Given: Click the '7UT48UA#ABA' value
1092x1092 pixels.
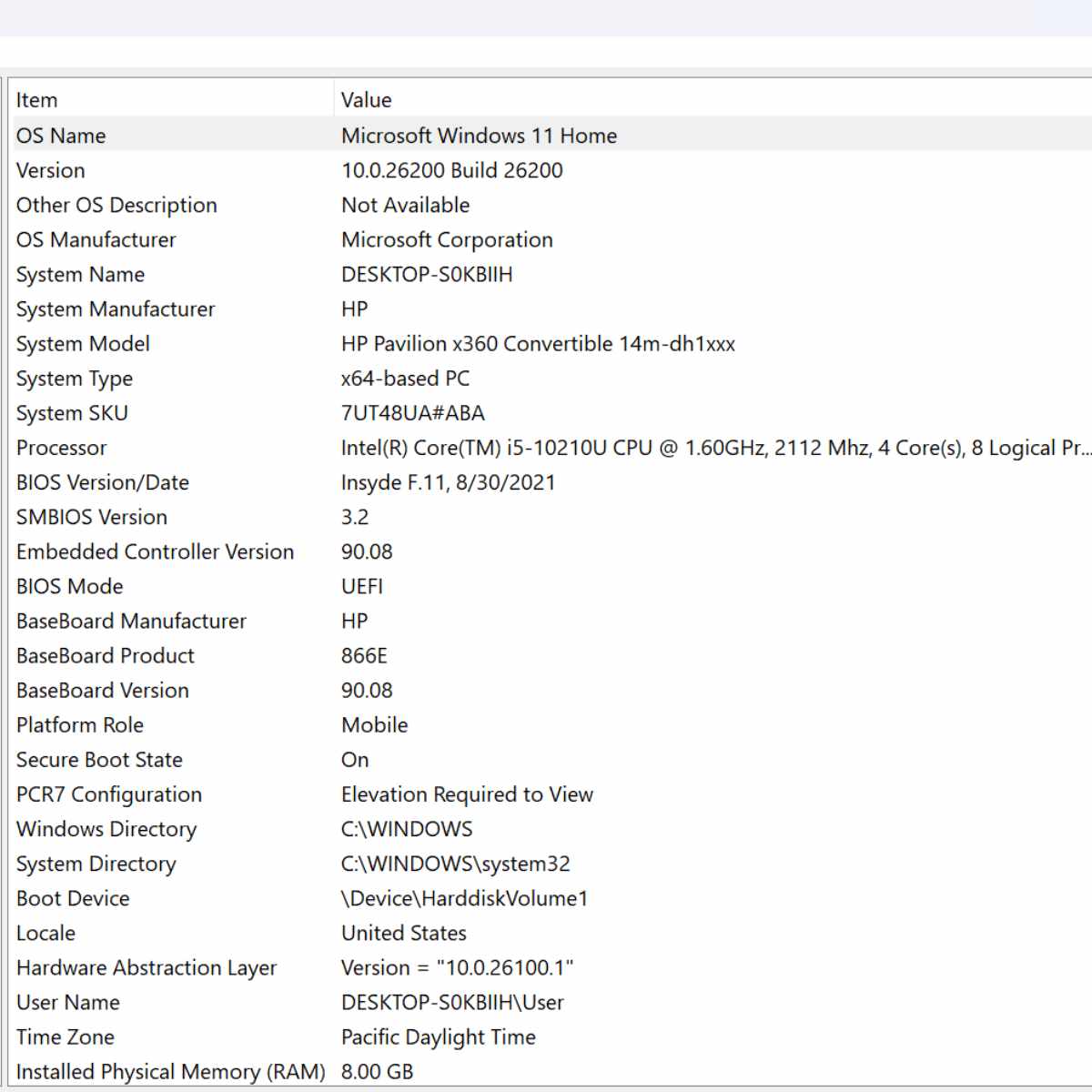Looking at the screenshot, I should point(412,413).
